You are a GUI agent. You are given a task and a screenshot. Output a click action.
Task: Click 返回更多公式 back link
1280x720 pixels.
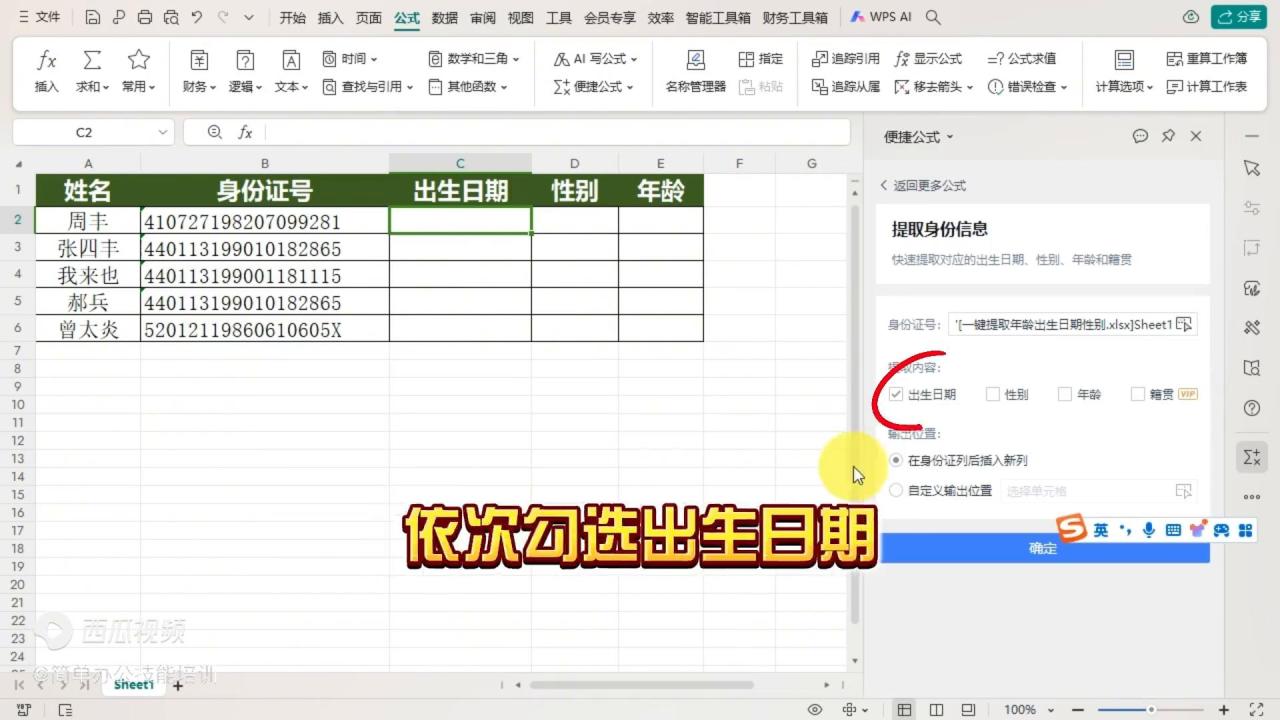tap(923, 185)
